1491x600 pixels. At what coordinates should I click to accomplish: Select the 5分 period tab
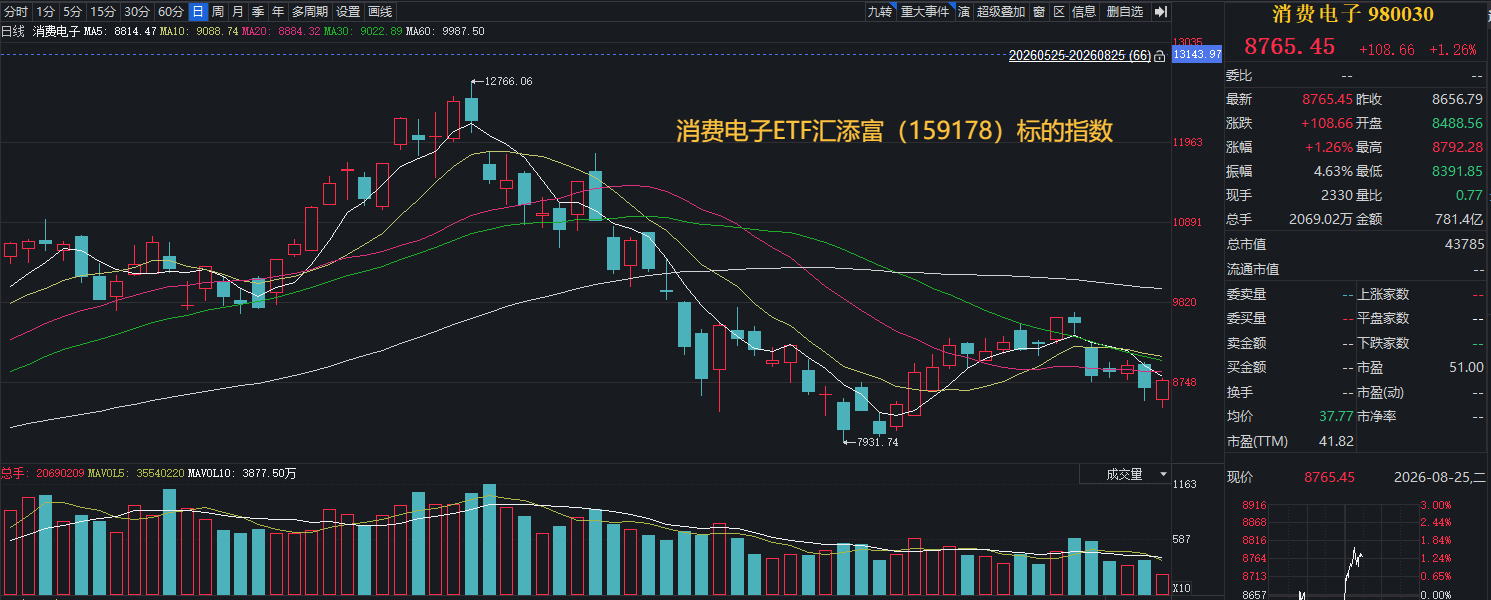[x=72, y=12]
